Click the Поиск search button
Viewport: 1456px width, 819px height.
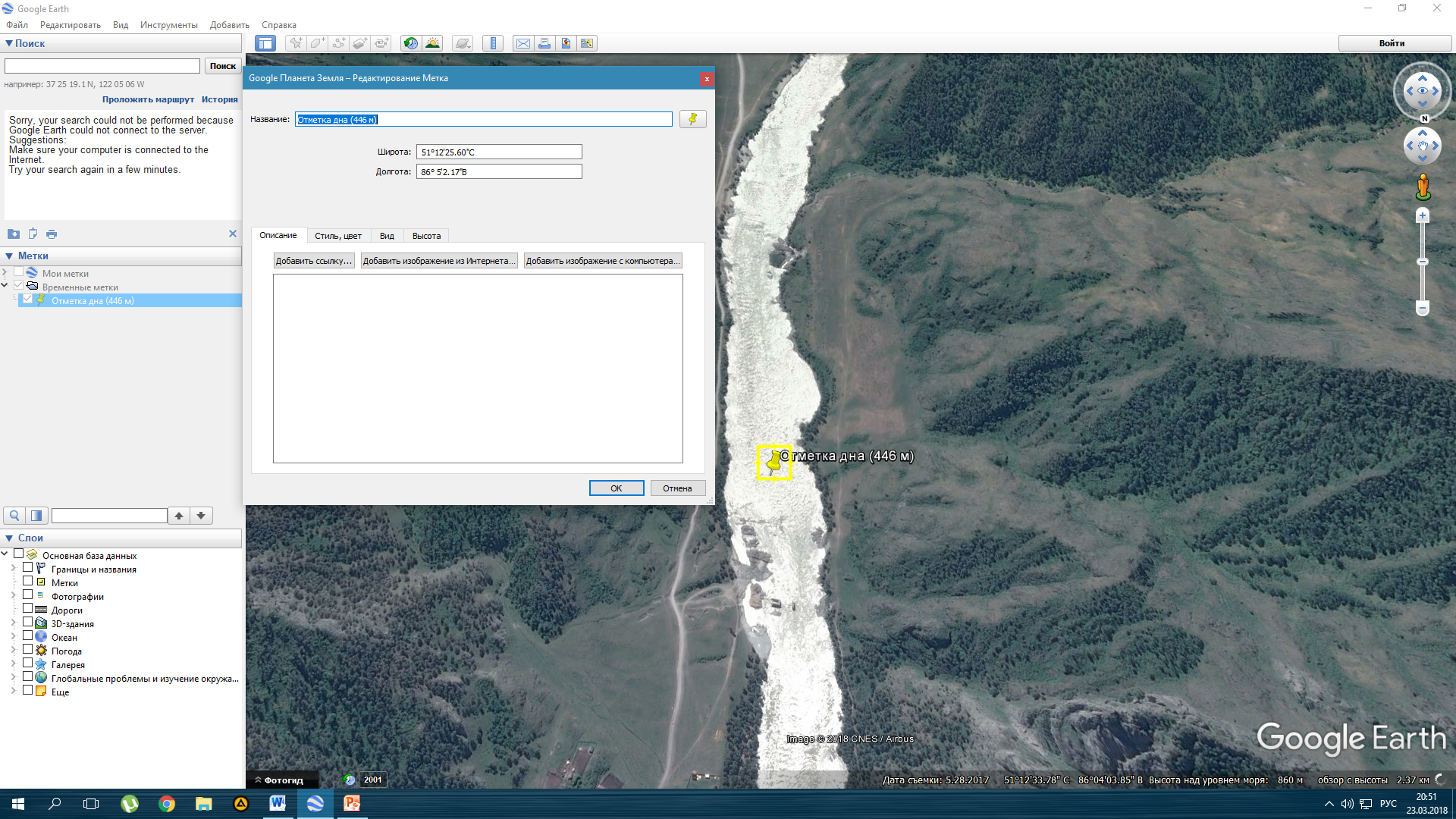[x=223, y=66]
